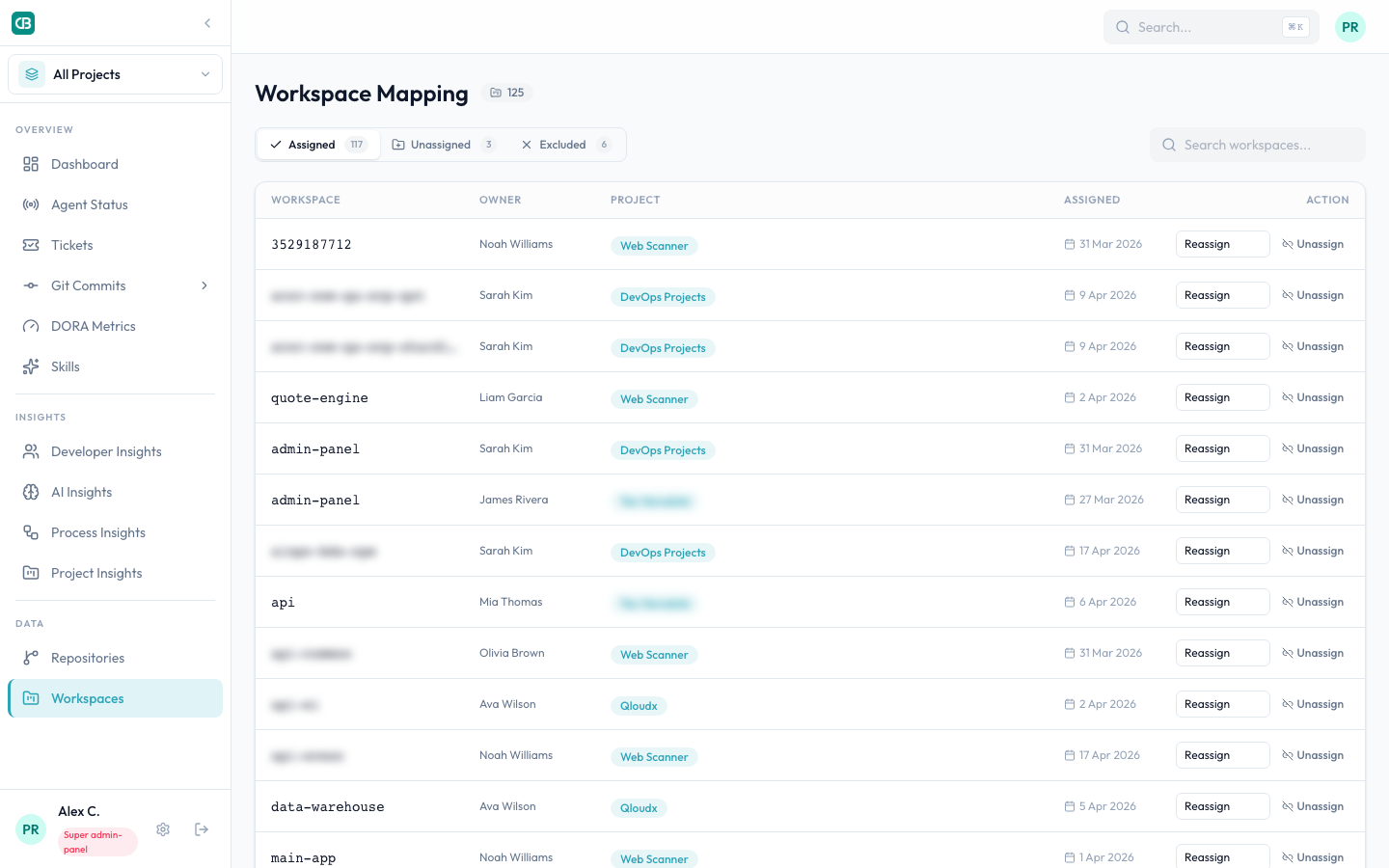Reassign the data-warehouse workspace
The width and height of the screenshot is (1389, 868).
tap(1222, 806)
